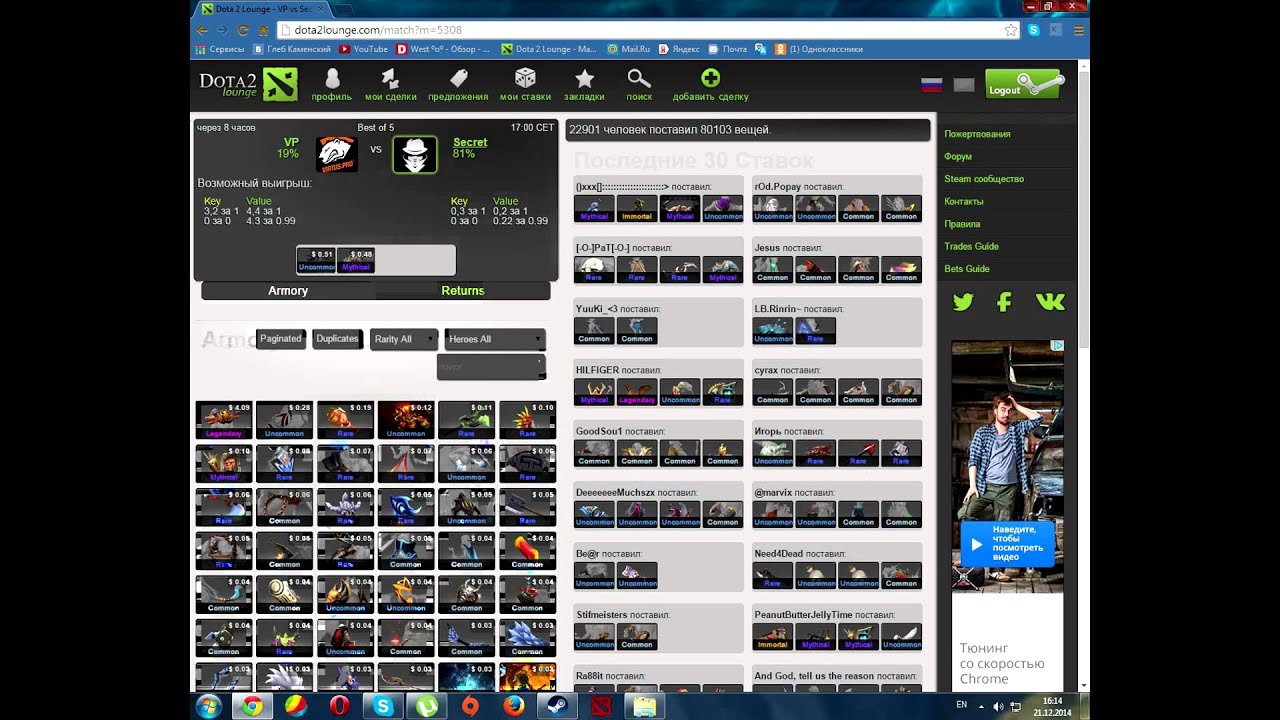Open предложения offers tag icon
Image resolution: width=1280 pixels, height=720 pixels.
click(458, 78)
